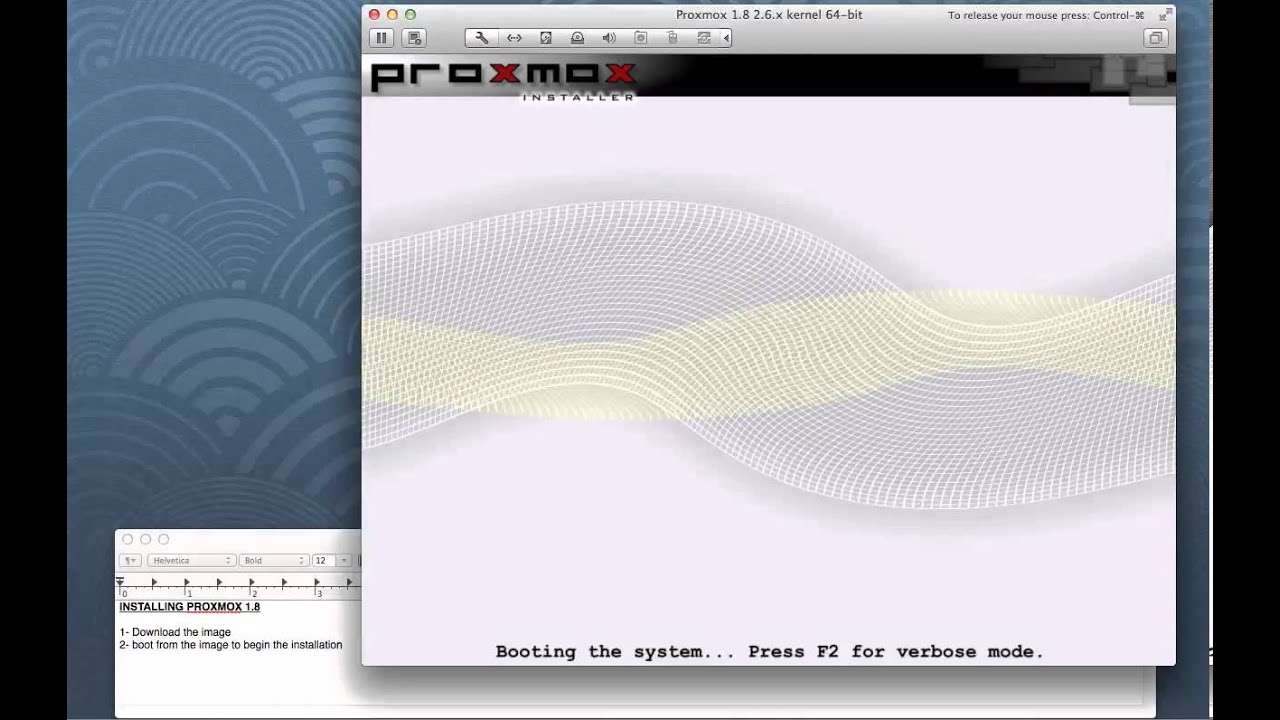Viewport: 1280px width, 720px height.
Task: Click the font size field showing 12
Action: (324, 561)
